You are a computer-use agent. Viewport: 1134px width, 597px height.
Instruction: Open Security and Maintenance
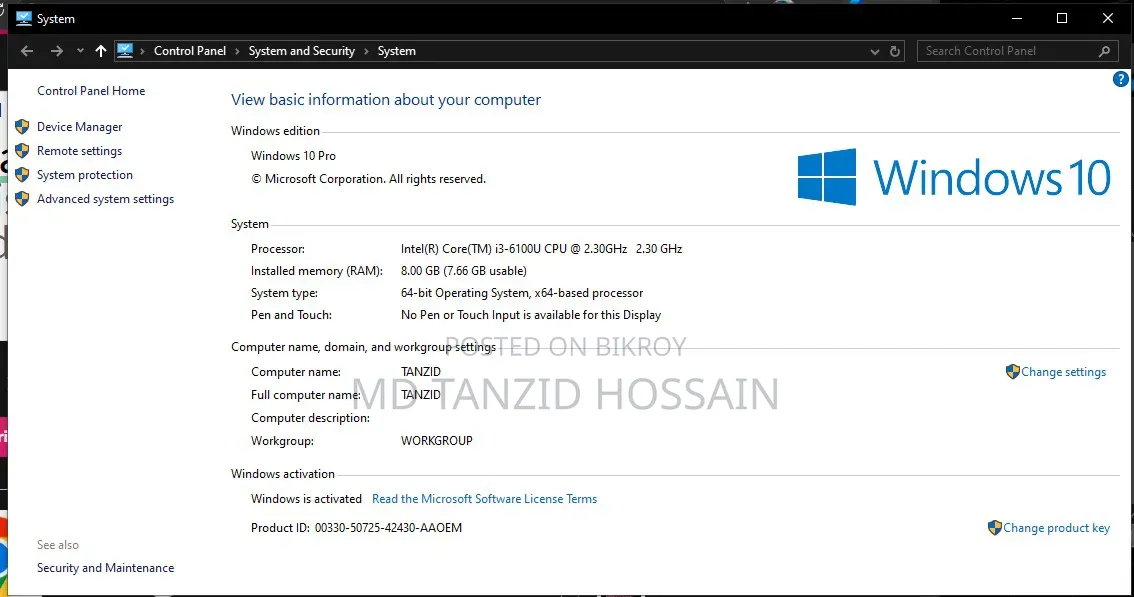coord(106,568)
